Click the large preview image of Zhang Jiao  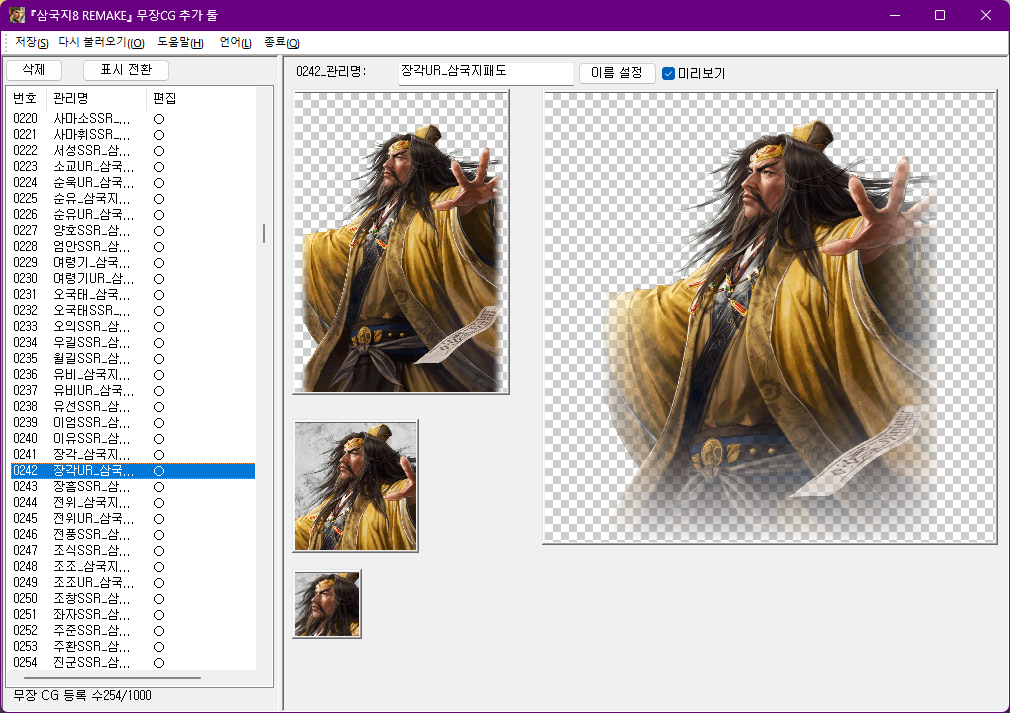(x=770, y=317)
